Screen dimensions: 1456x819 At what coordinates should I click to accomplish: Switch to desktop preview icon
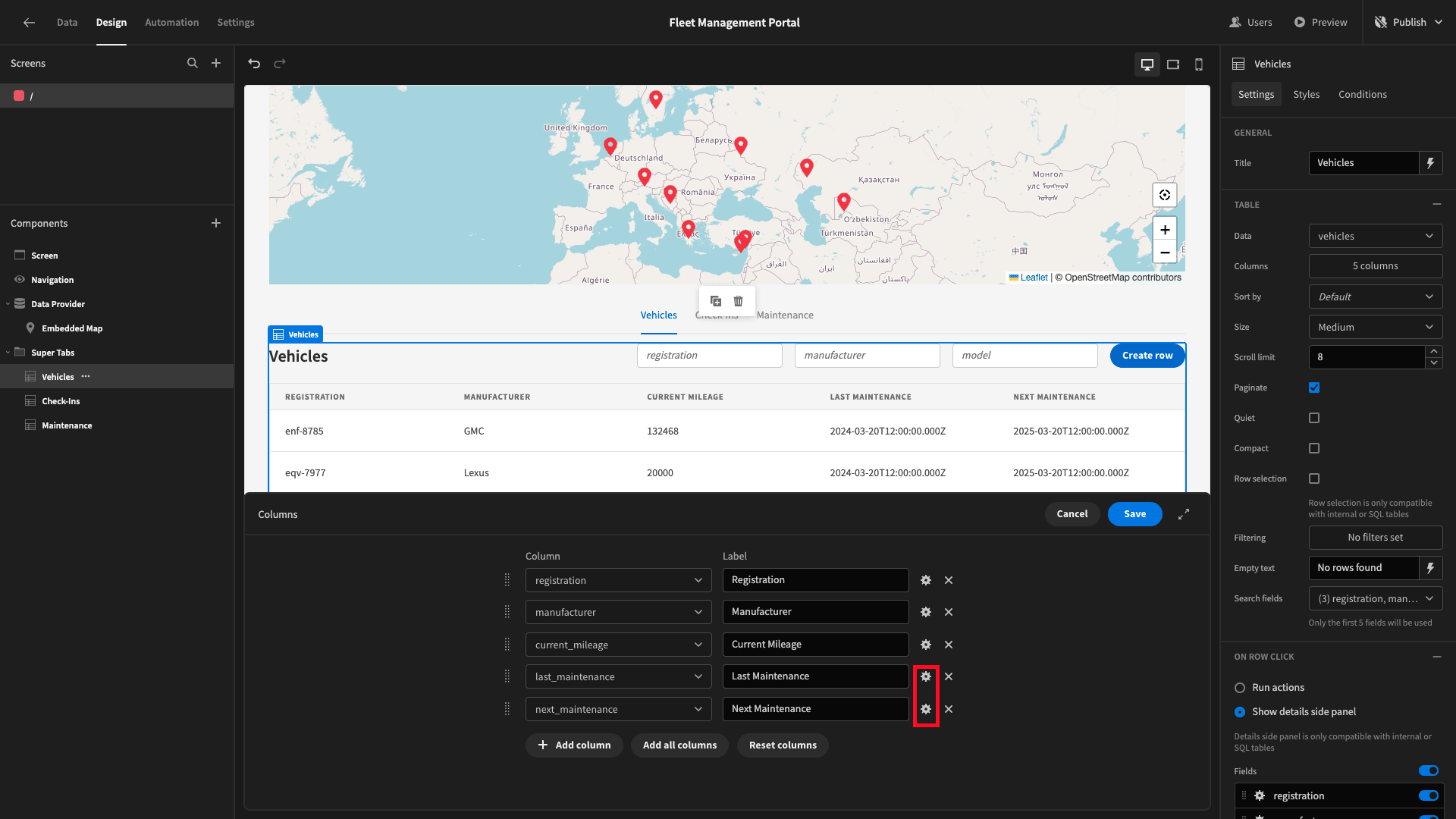1147,64
